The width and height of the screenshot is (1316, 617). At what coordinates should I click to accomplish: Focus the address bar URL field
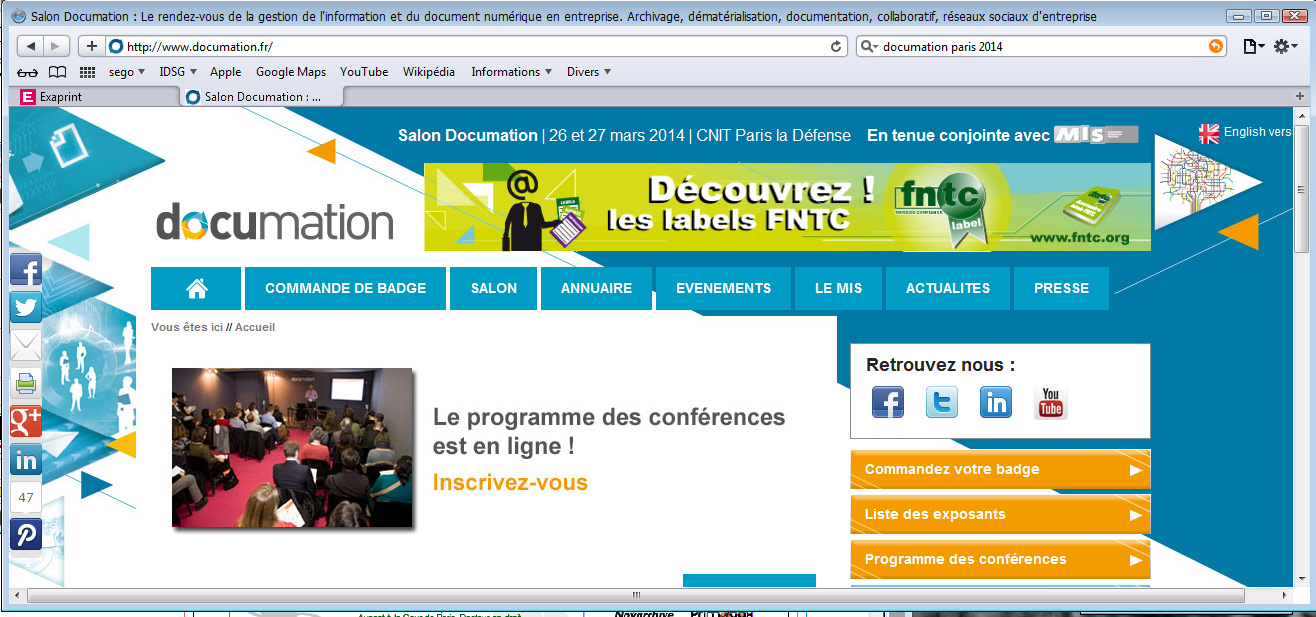point(476,46)
